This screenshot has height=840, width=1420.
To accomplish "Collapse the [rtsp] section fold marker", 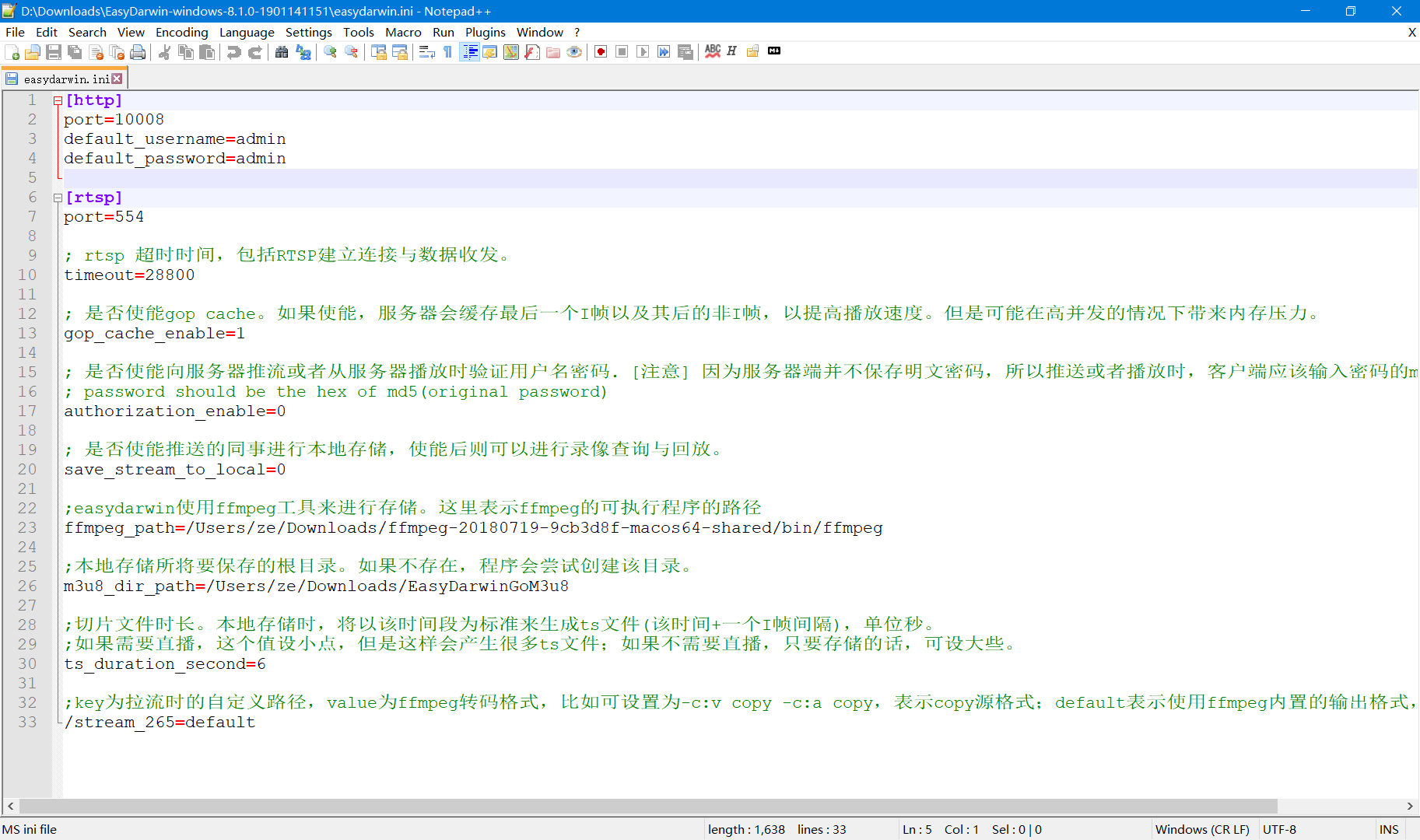I will click(x=58, y=198).
